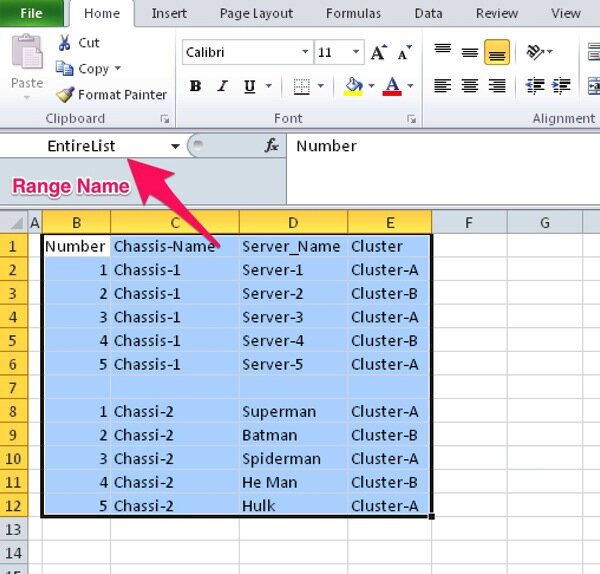Click the Cut scissors icon

[65, 43]
